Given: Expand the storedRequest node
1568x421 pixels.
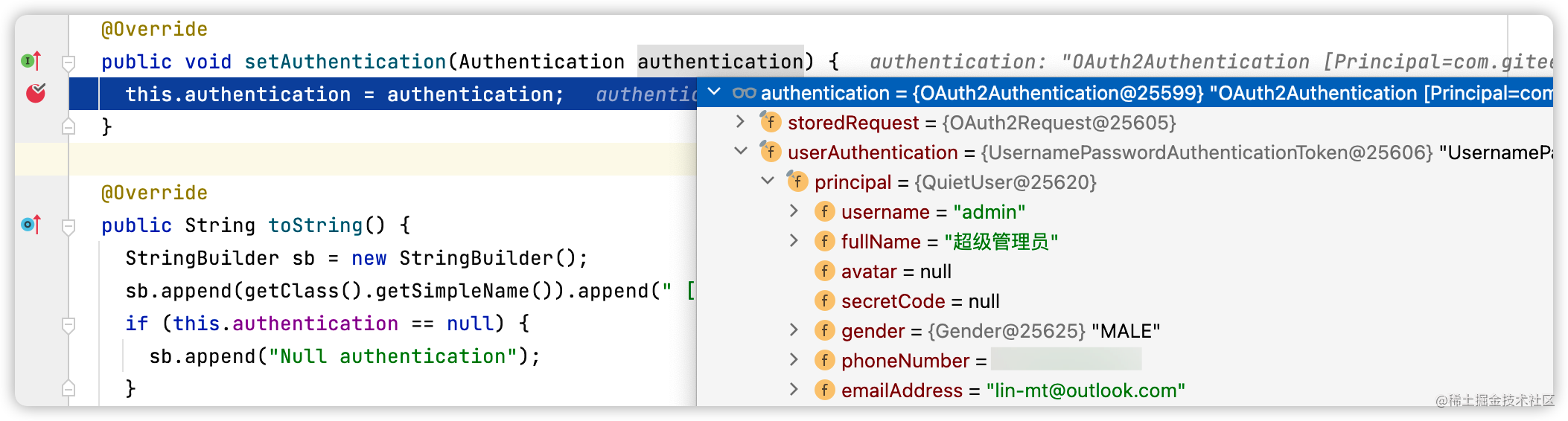Looking at the screenshot, I should pos(740,121).
